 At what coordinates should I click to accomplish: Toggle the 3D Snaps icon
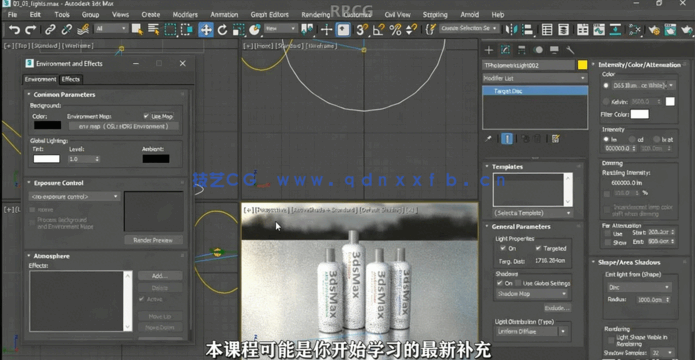[362, 30]
